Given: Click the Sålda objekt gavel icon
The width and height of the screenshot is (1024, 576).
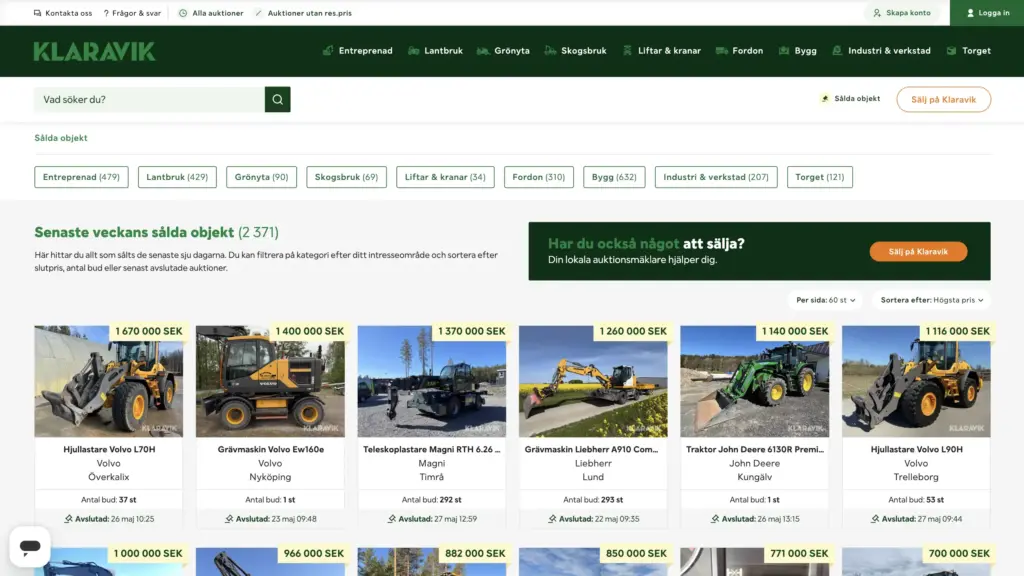Looking at the screenshot, I should (825, 99).
